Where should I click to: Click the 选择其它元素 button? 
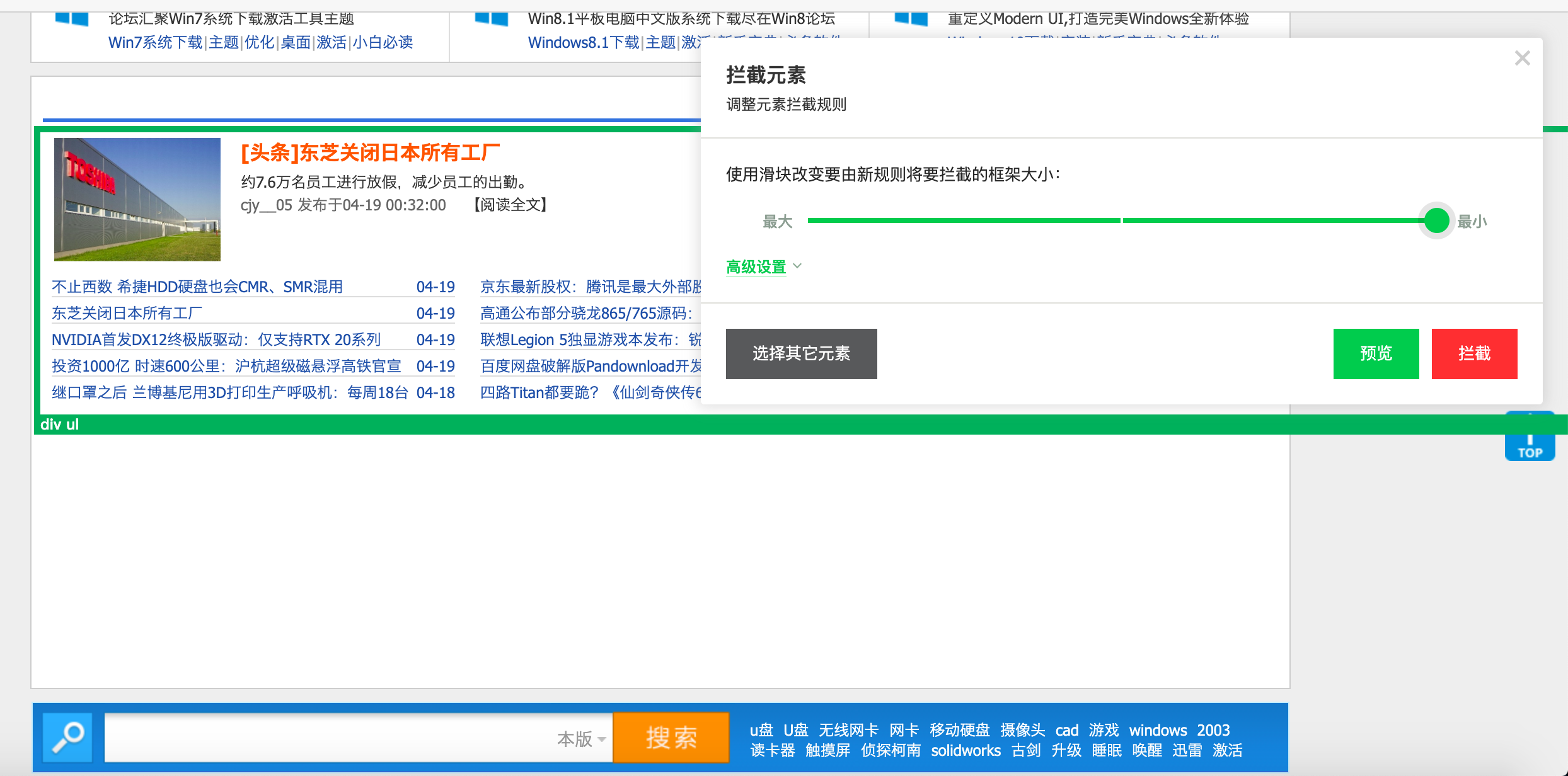pos(801,354)
